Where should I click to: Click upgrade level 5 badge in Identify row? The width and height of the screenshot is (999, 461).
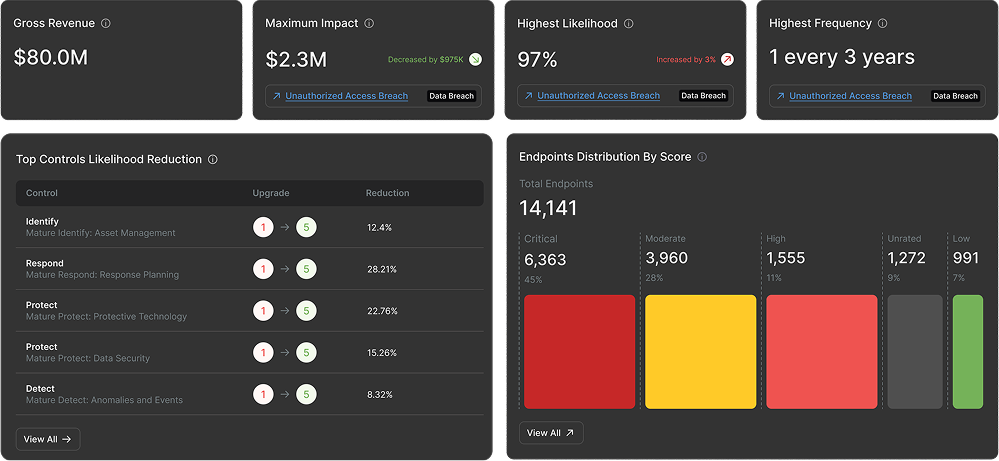tap(306, 227)
